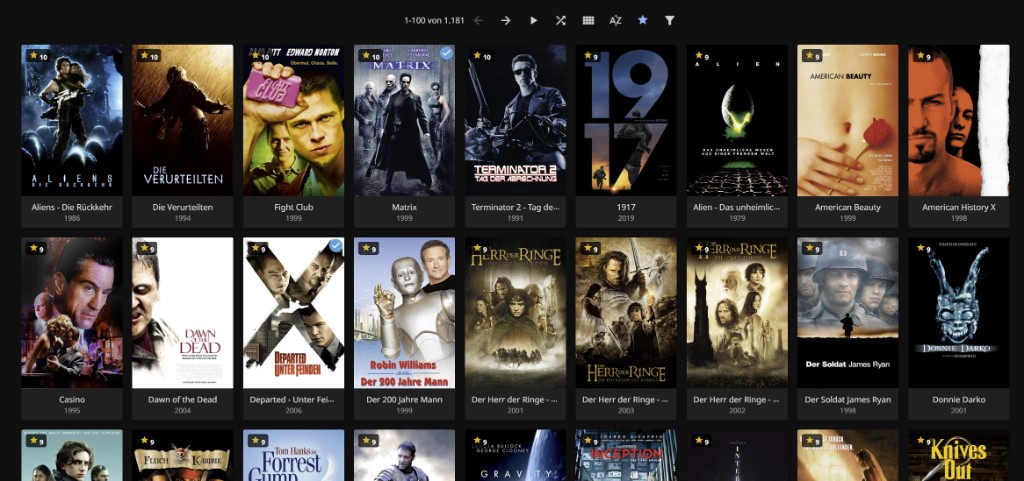
Task: Click the rating 10 badge on Aliens poster
Action: point(39,56)
